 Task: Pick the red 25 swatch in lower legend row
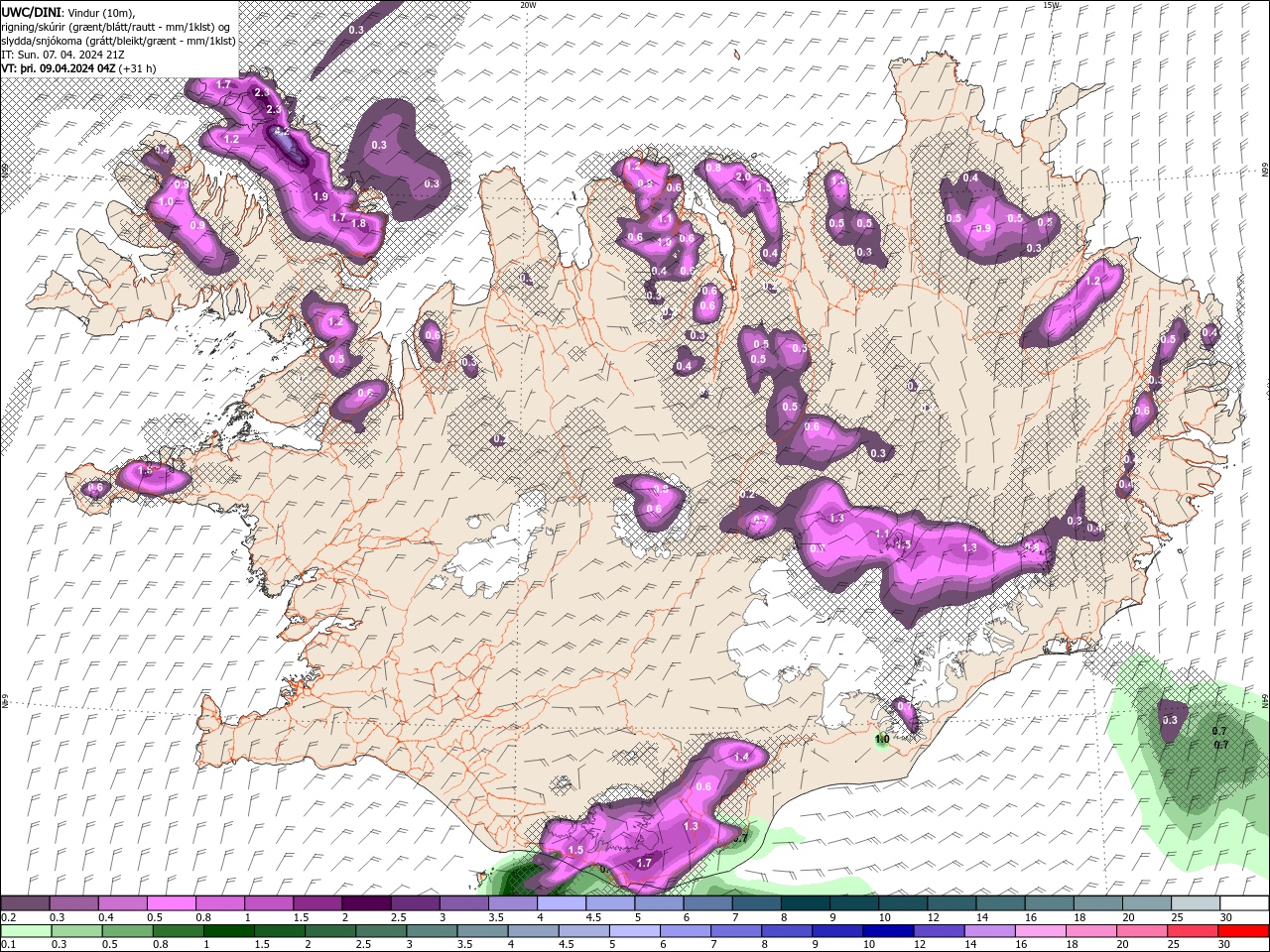(1192, 930)
